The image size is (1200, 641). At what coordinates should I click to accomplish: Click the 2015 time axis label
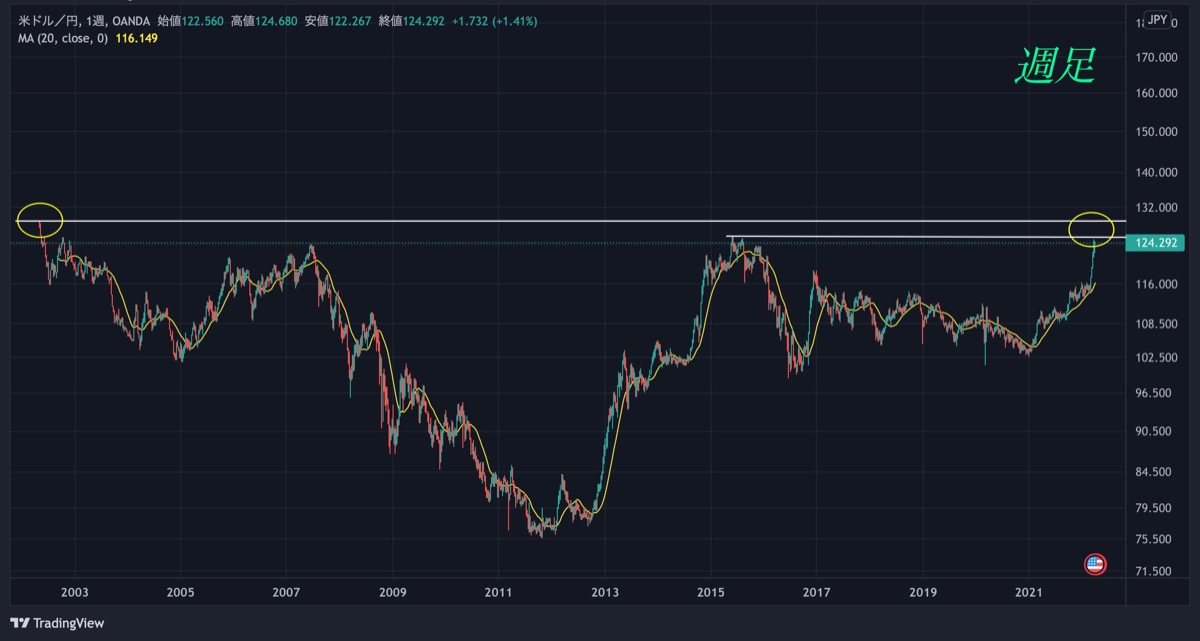pos(711,592)
